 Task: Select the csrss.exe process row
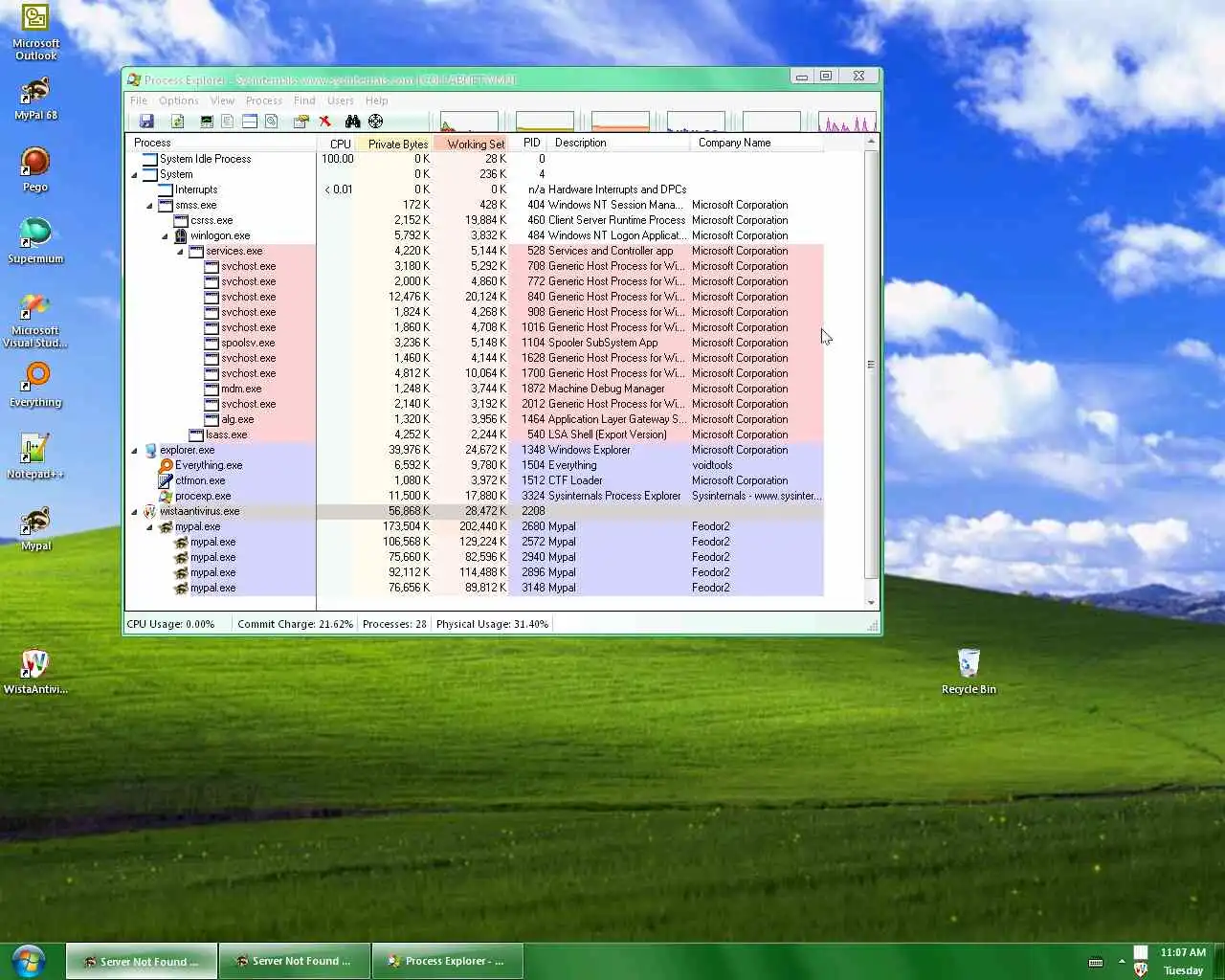pos(475,220)
